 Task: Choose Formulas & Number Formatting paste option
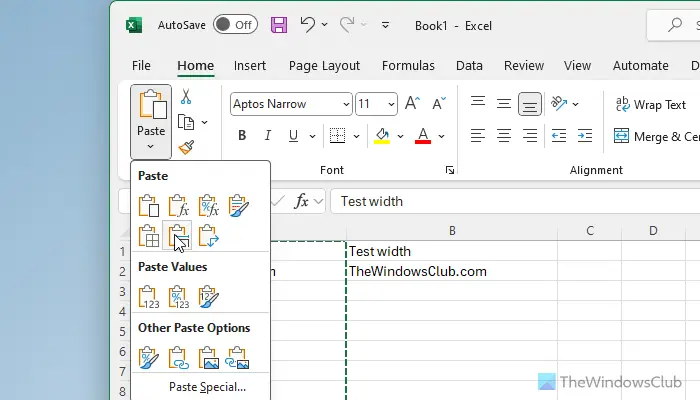[208, 206]
